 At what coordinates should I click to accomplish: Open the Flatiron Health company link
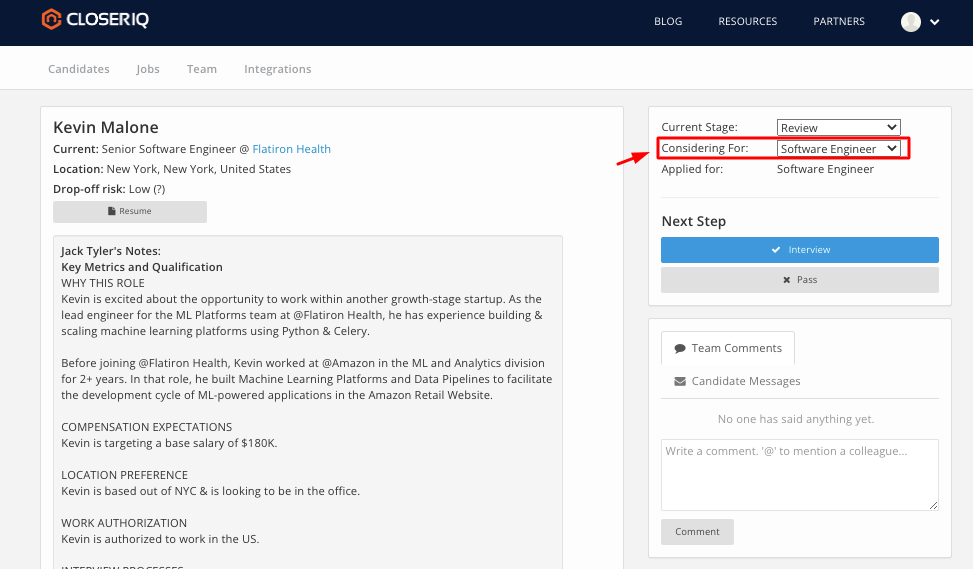pos(291,149)
